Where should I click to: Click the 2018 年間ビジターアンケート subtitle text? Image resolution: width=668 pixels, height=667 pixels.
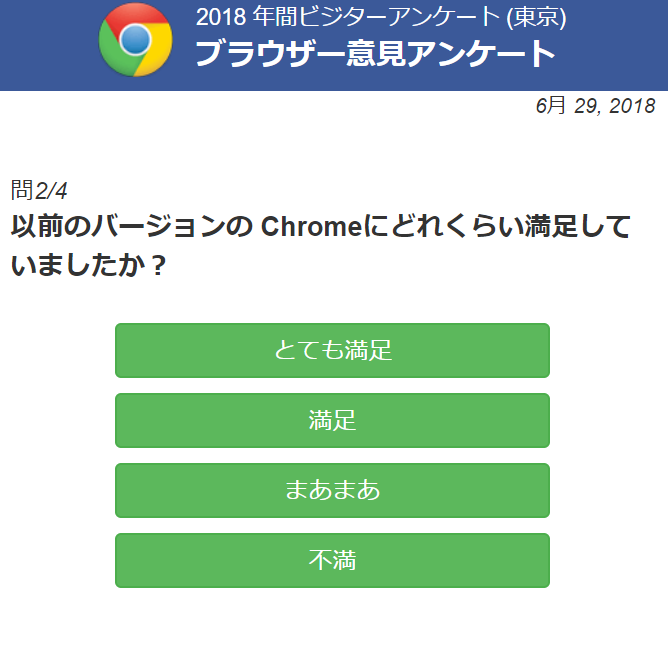point(348,17)
